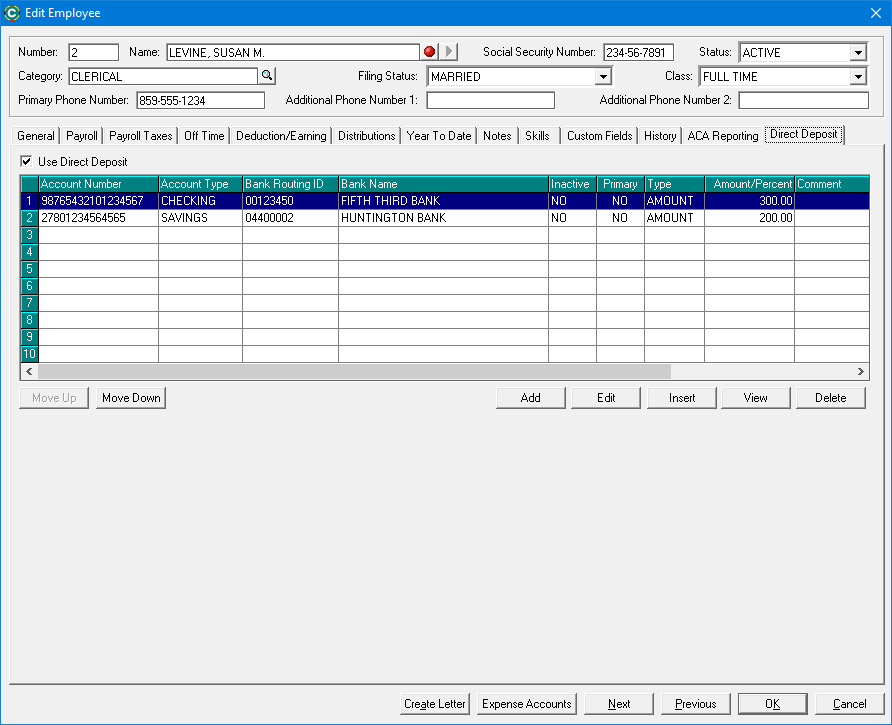Go to the Next employee

619,704
